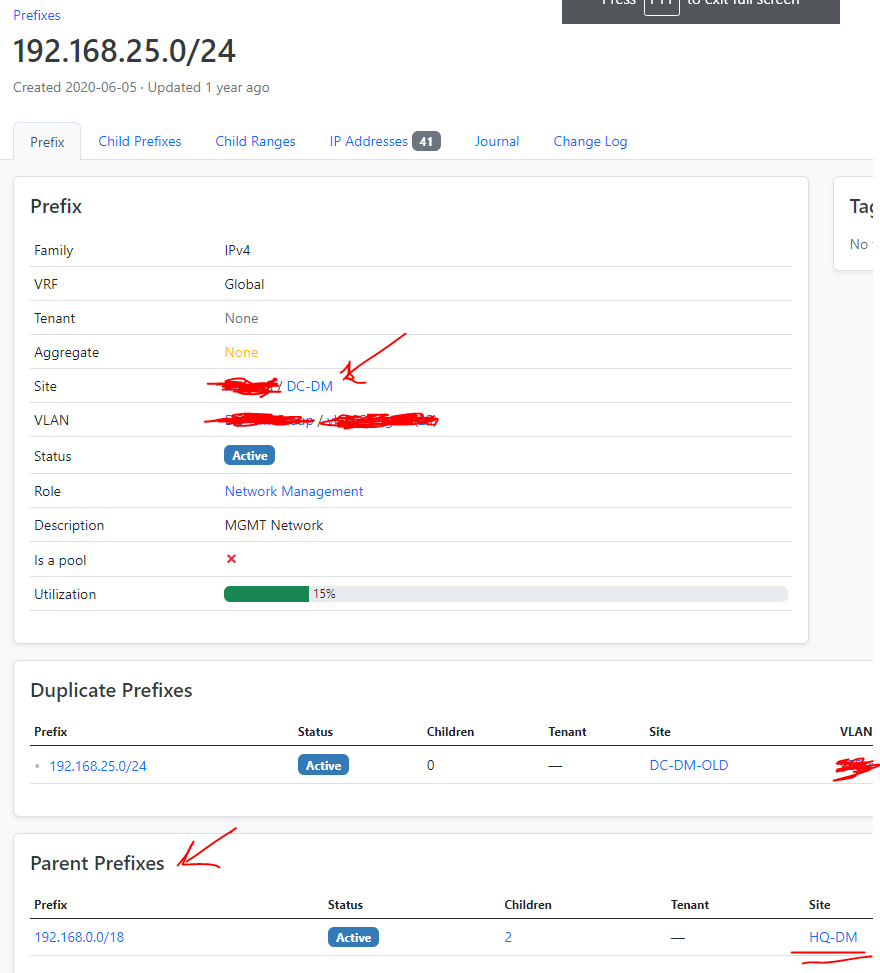Open parent prefix 192.168.0.0/18

point(79,937)
